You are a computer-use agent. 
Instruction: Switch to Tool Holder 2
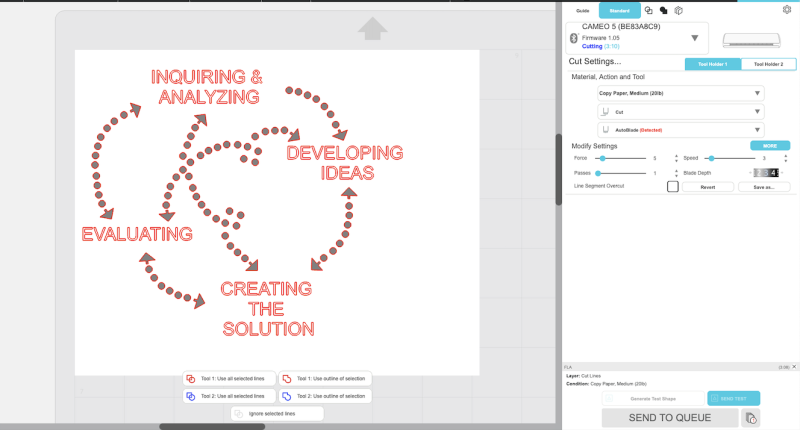click(x=768, y=64)
